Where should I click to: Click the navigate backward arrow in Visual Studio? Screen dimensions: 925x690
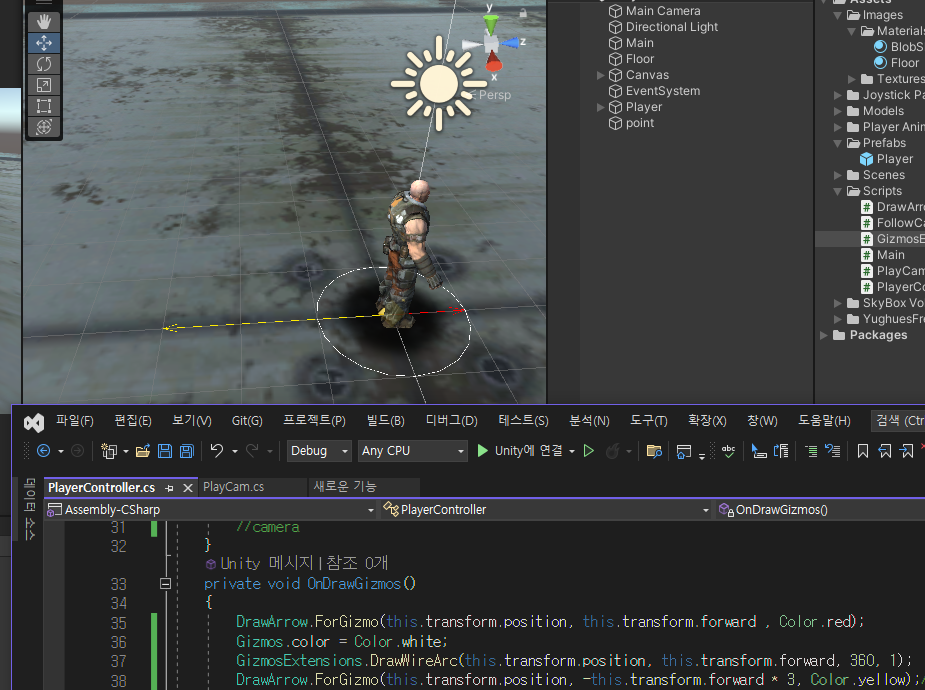point(44,451)
